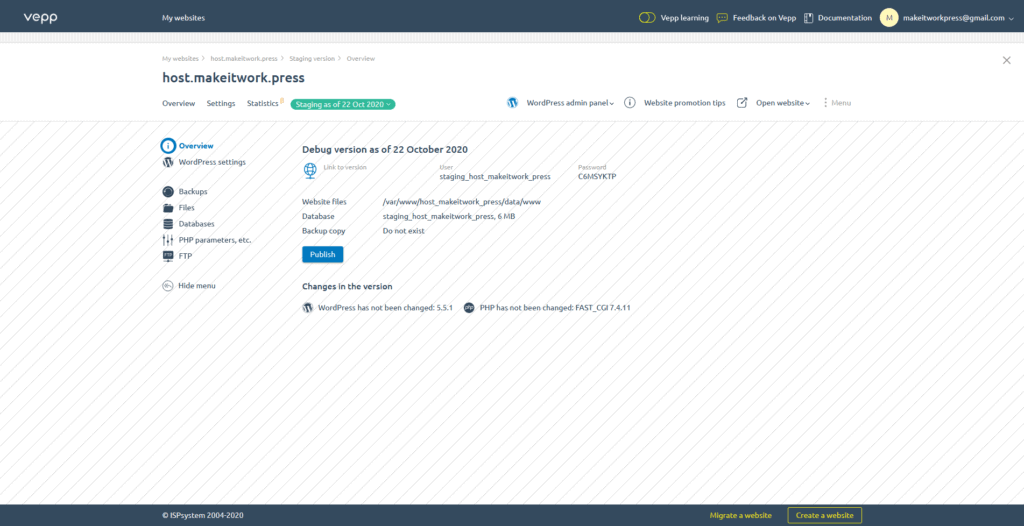This screenshot has width=1024, height=526.
Task: Click the Files folder icon
Action: click(x=168, y=208)
